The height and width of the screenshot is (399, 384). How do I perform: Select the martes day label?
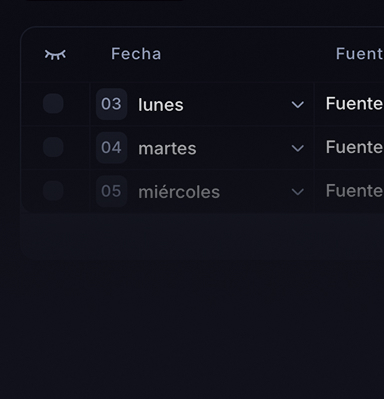(167, 149)
